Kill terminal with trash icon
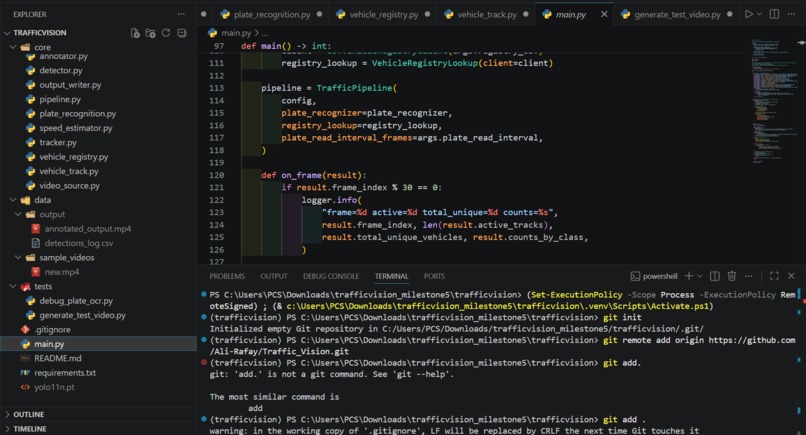Image resolution: width=806 pixels, height=435 pixels. [x=731, y=276]
